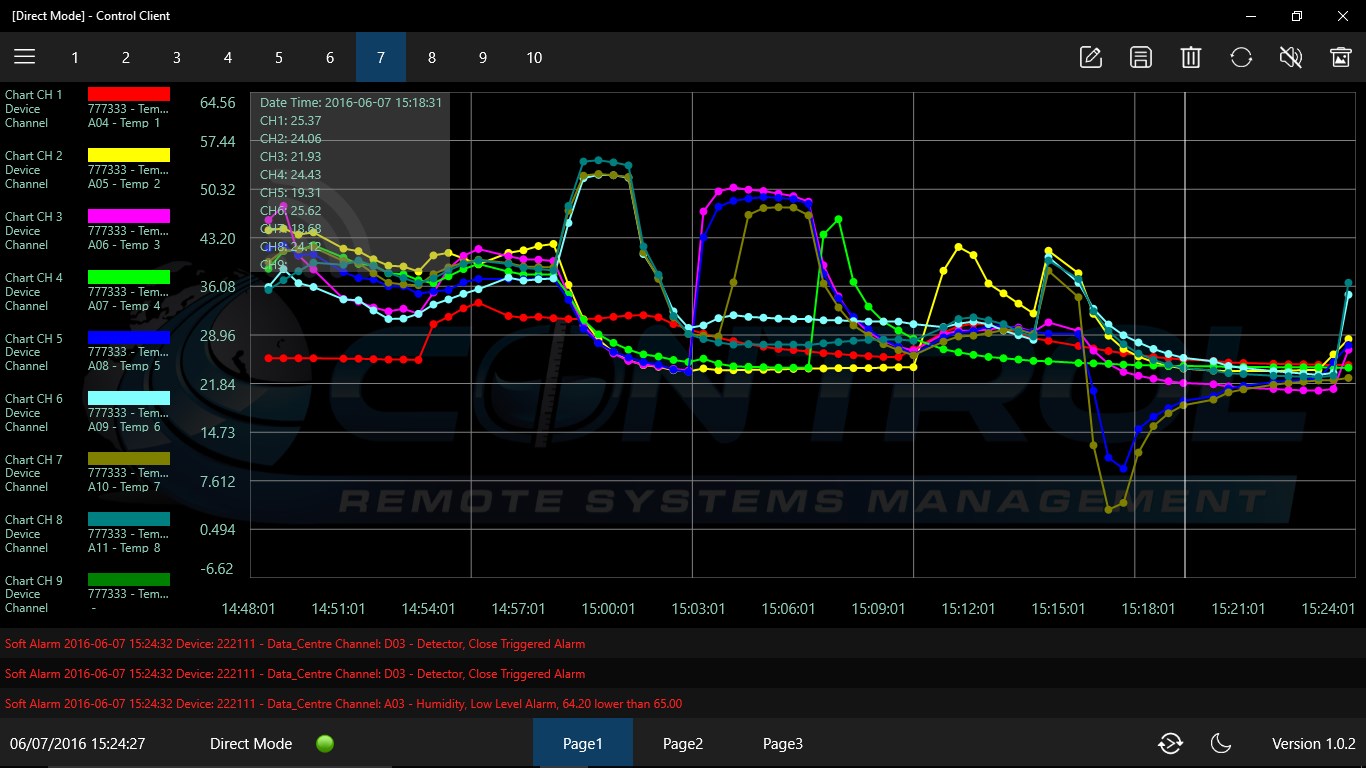
Task: Click the tooltip 'Date Time: 2016-06-07 15:18:31'
Action: pos(351,102)
